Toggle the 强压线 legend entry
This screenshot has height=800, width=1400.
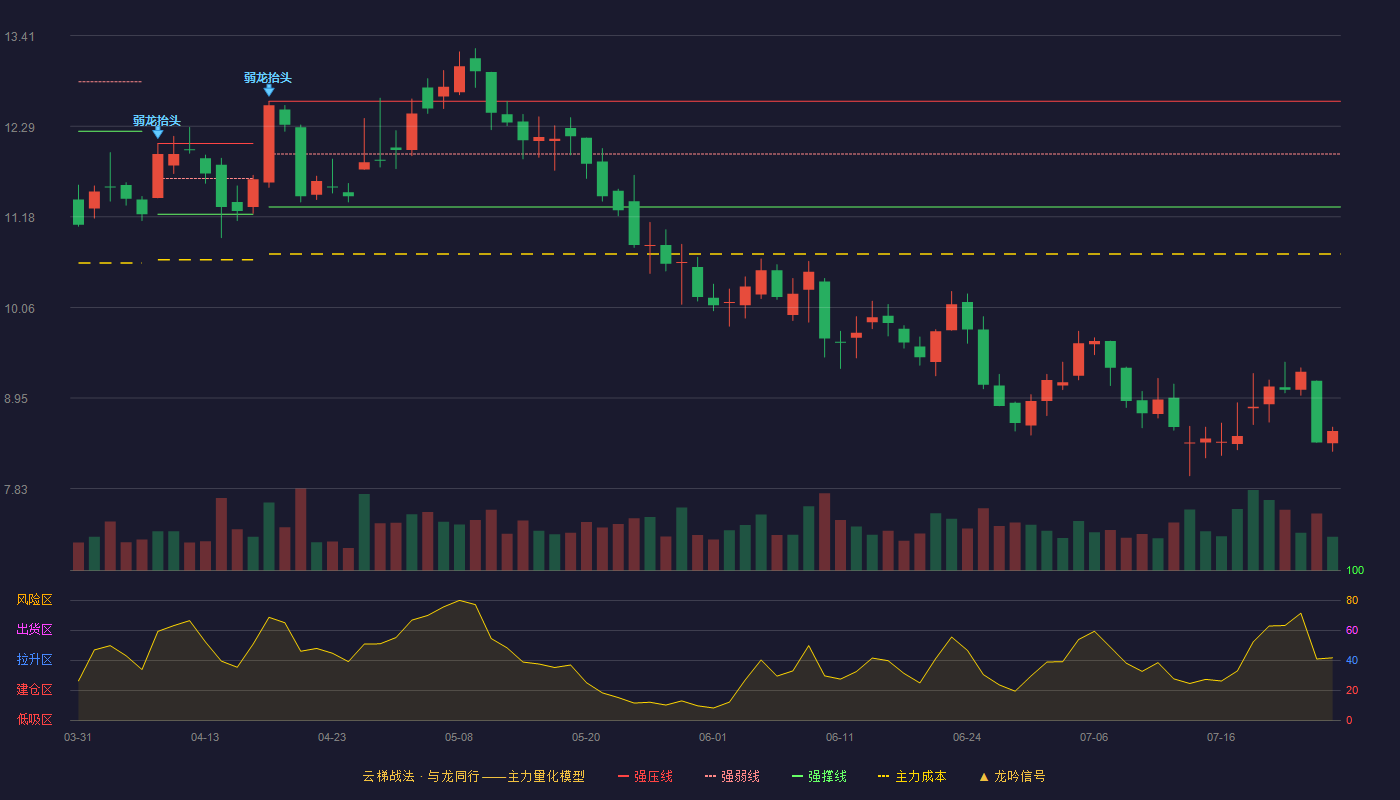[645, 776]
